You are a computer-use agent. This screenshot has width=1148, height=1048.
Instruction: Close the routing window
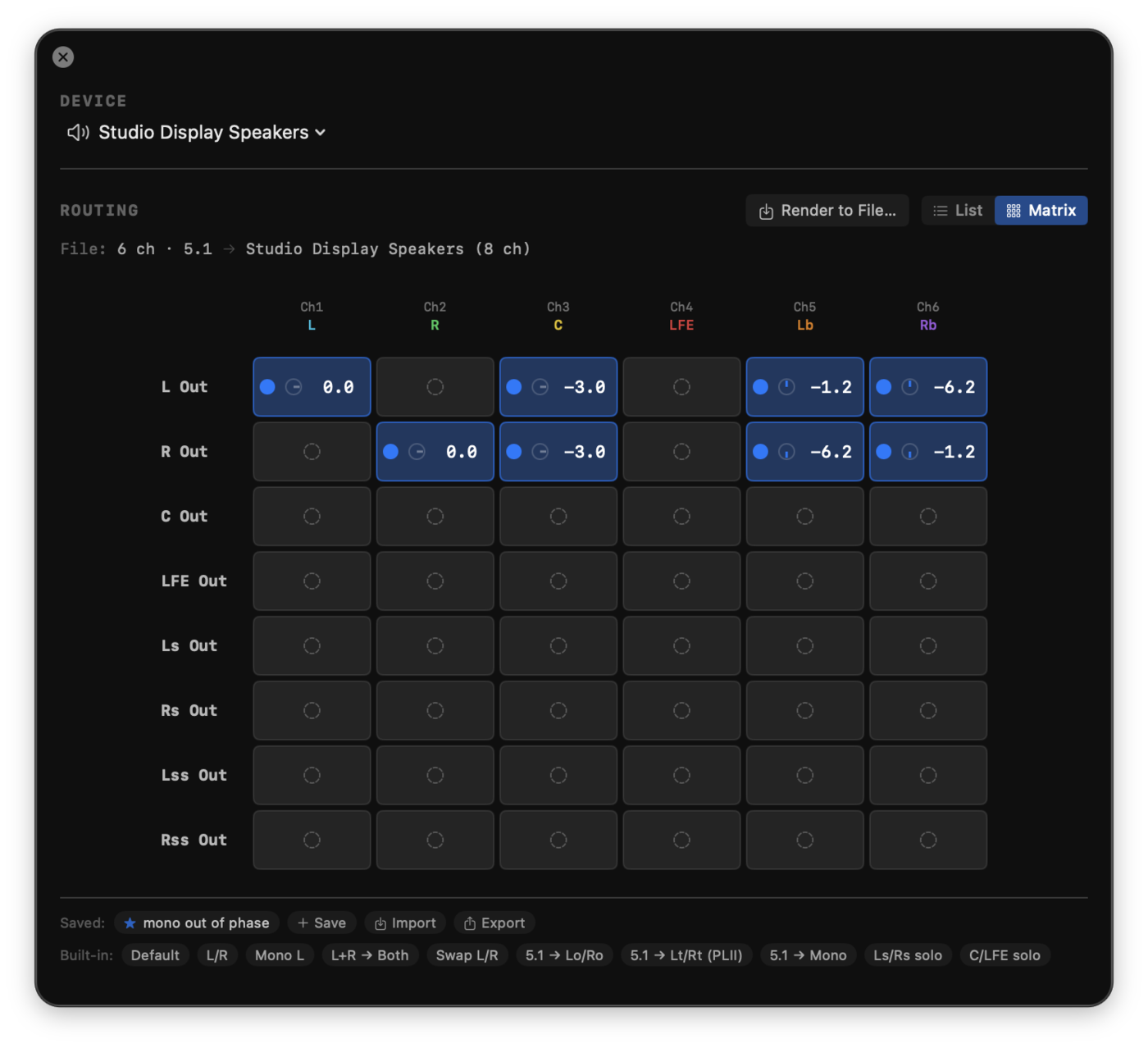pos(63,57)
